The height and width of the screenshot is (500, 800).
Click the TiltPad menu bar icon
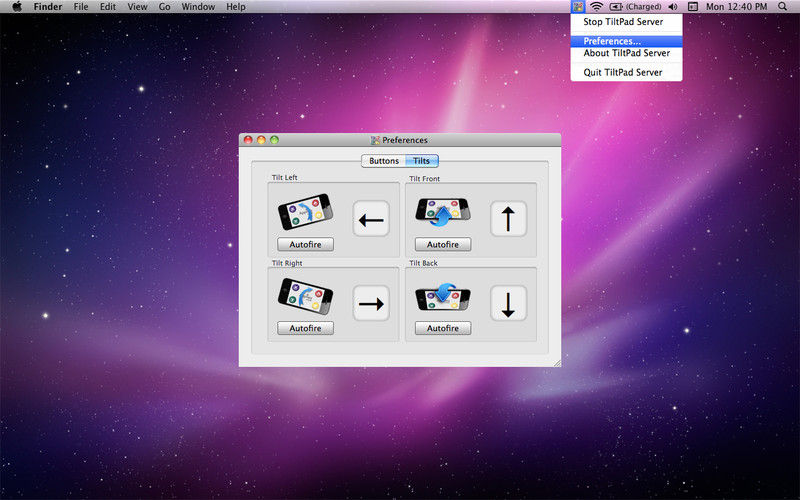(578, 7)
